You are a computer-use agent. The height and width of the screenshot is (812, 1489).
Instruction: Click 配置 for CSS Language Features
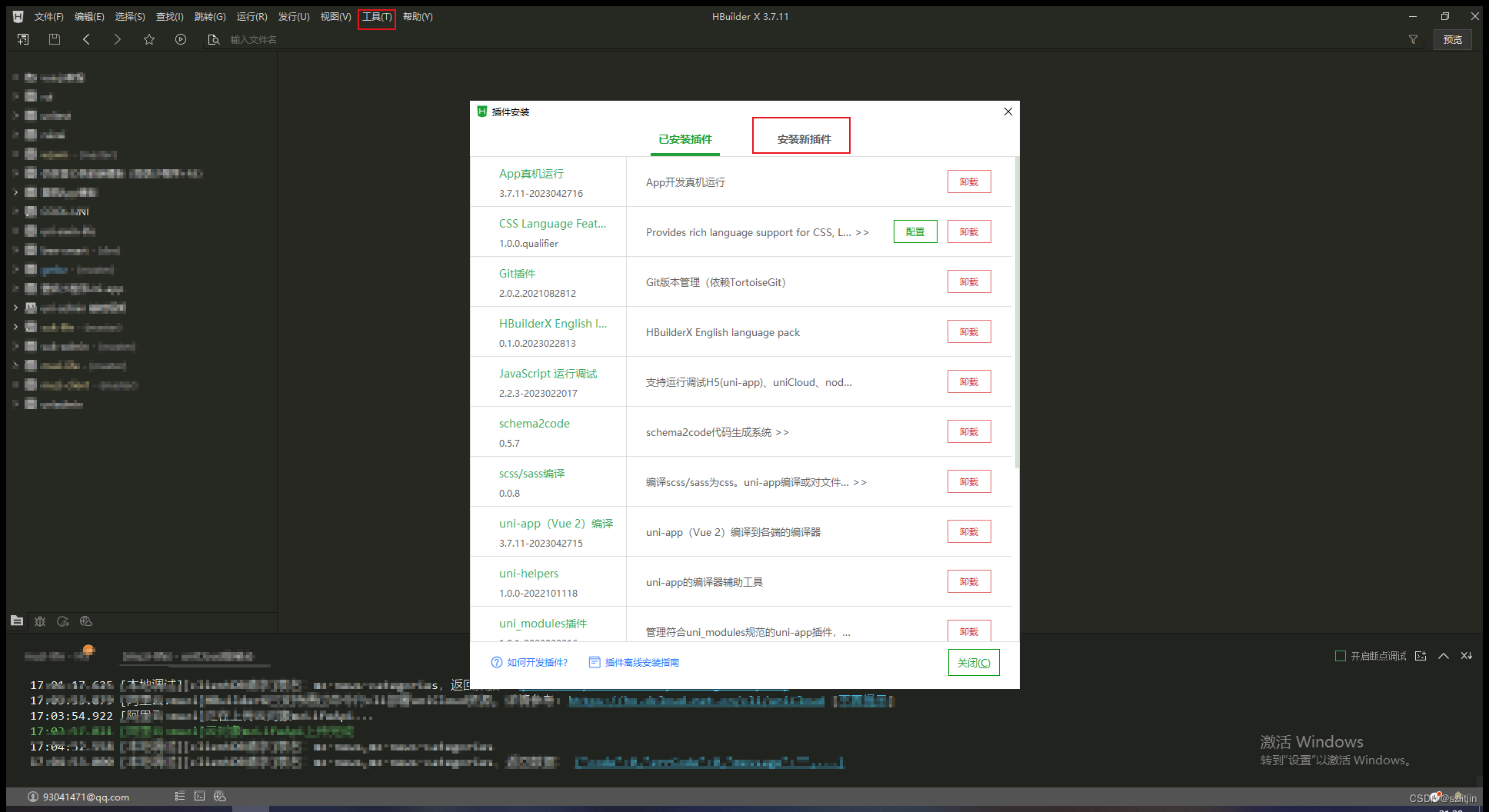pyautogui.click(x=915, y=232)
